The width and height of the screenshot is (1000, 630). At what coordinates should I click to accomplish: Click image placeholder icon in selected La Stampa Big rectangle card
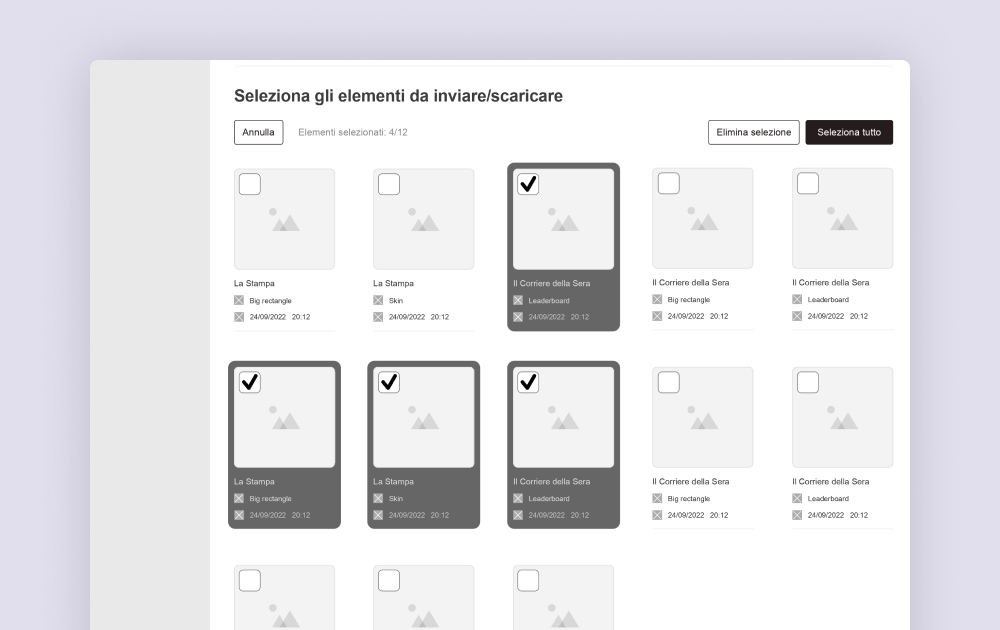285,419
